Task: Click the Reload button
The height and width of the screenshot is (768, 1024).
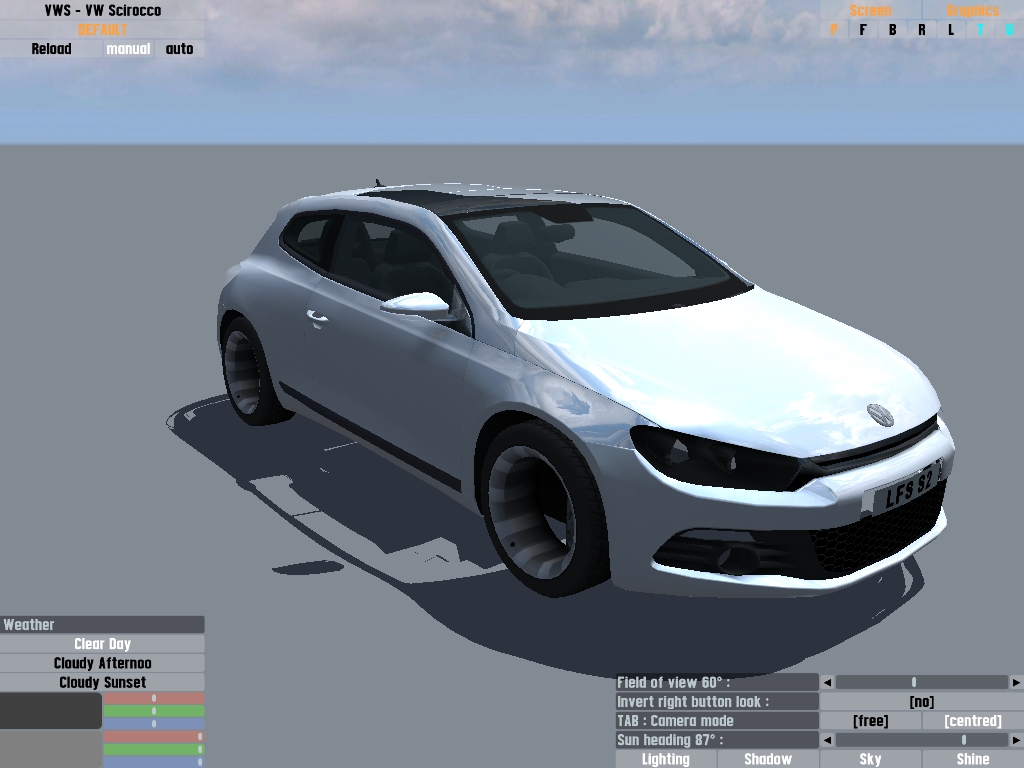Action: click(51, 49)
